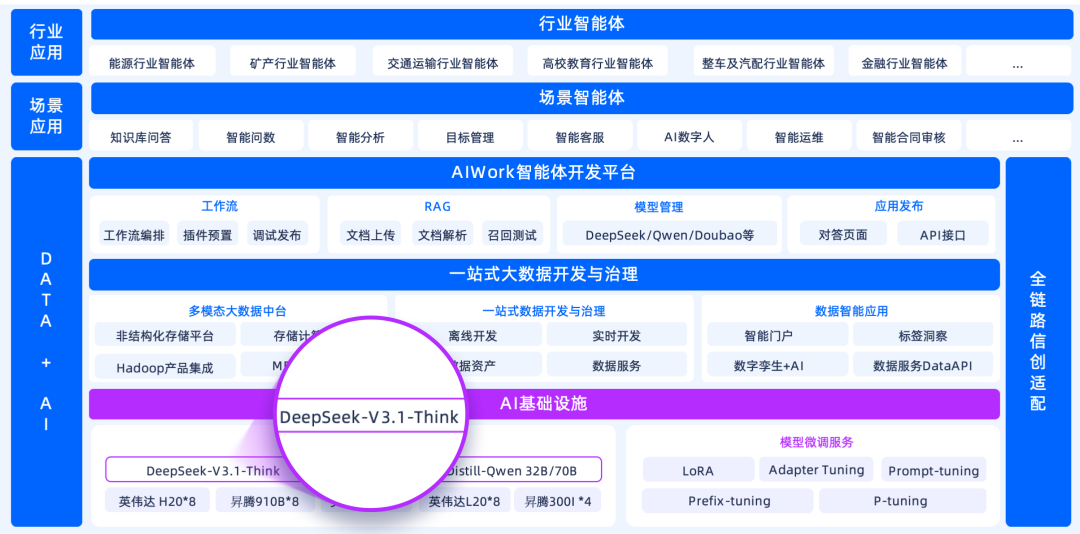Open the 智能客服 box
This screenshot has width=1080, height=534.
(580, 136)
